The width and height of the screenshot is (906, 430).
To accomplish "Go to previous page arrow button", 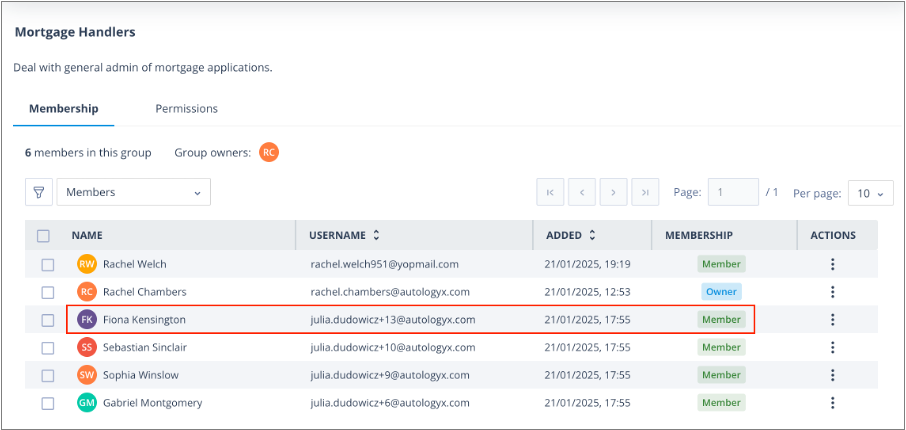I will [x=582, y=192].
